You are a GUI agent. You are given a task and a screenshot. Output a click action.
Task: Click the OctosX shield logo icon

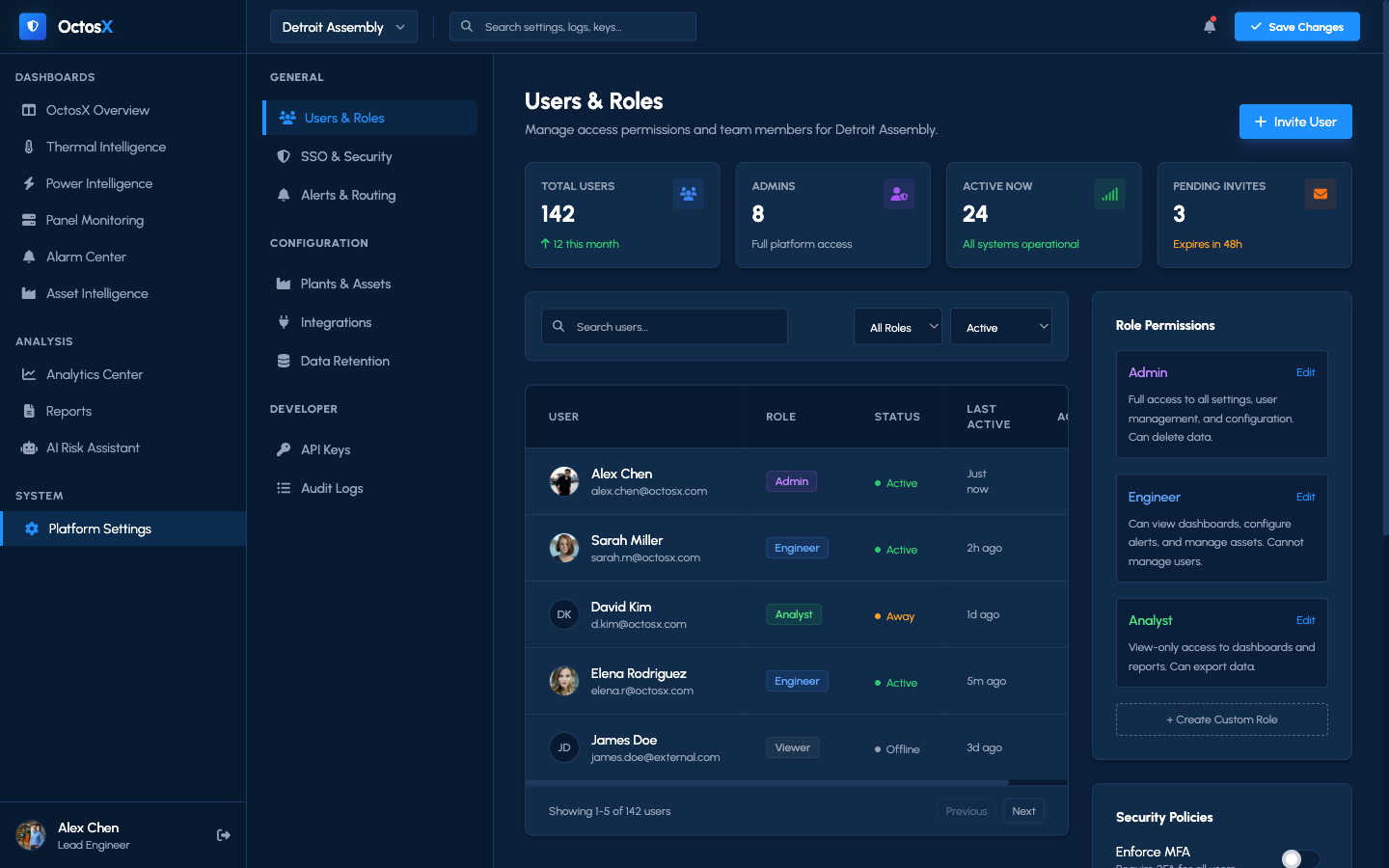[x=33, y=26]
